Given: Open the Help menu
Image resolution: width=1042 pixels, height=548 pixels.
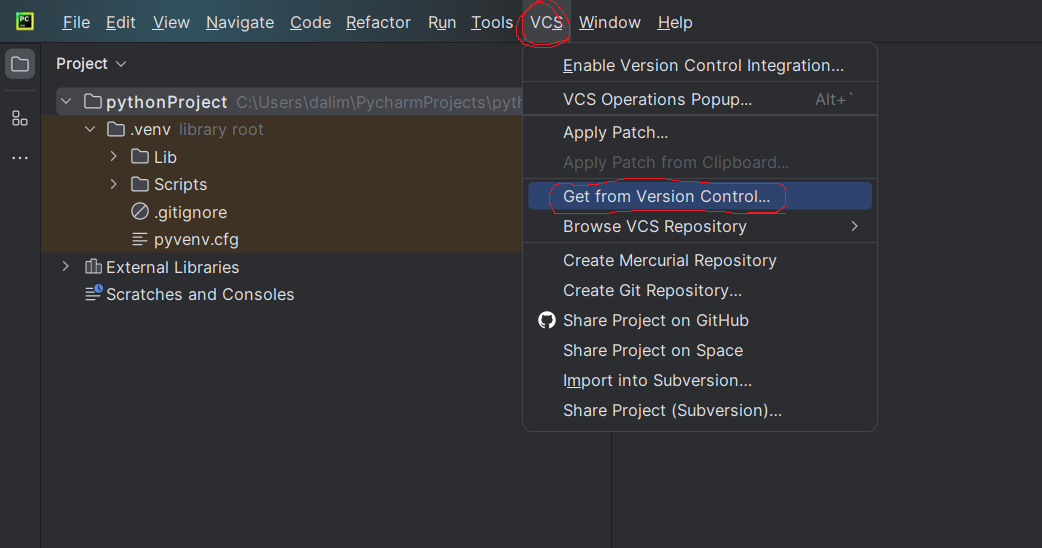Looking at the screenshot, I should 675,23.
